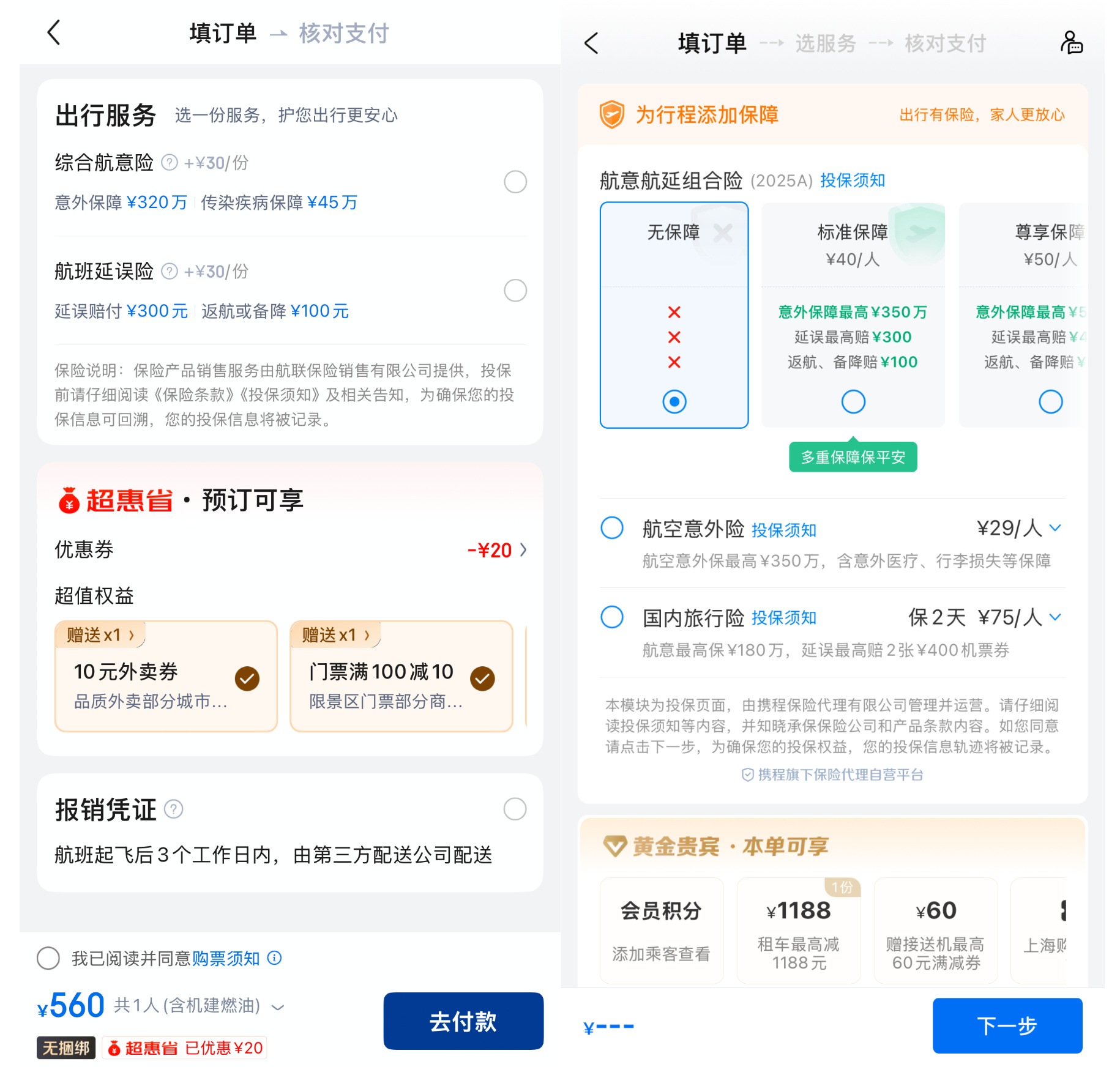
Task: Open help icon beside 综合航意险
Action: (169, 163)
